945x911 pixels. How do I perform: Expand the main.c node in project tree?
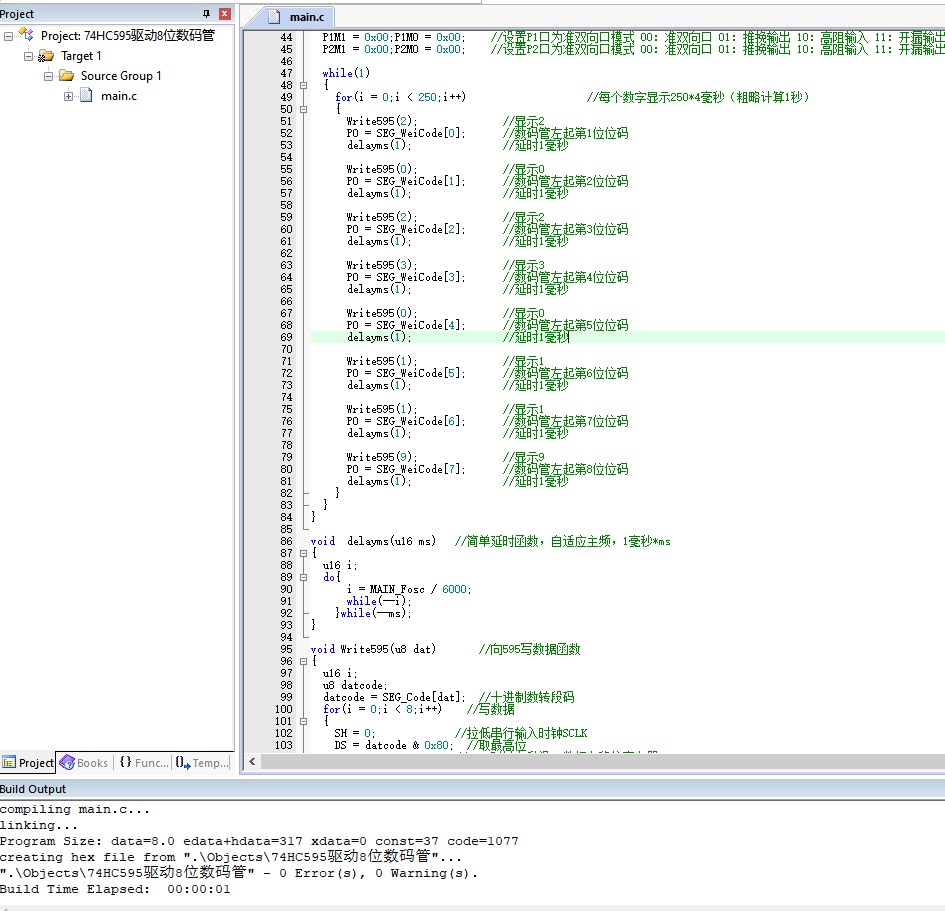[68, 96]
